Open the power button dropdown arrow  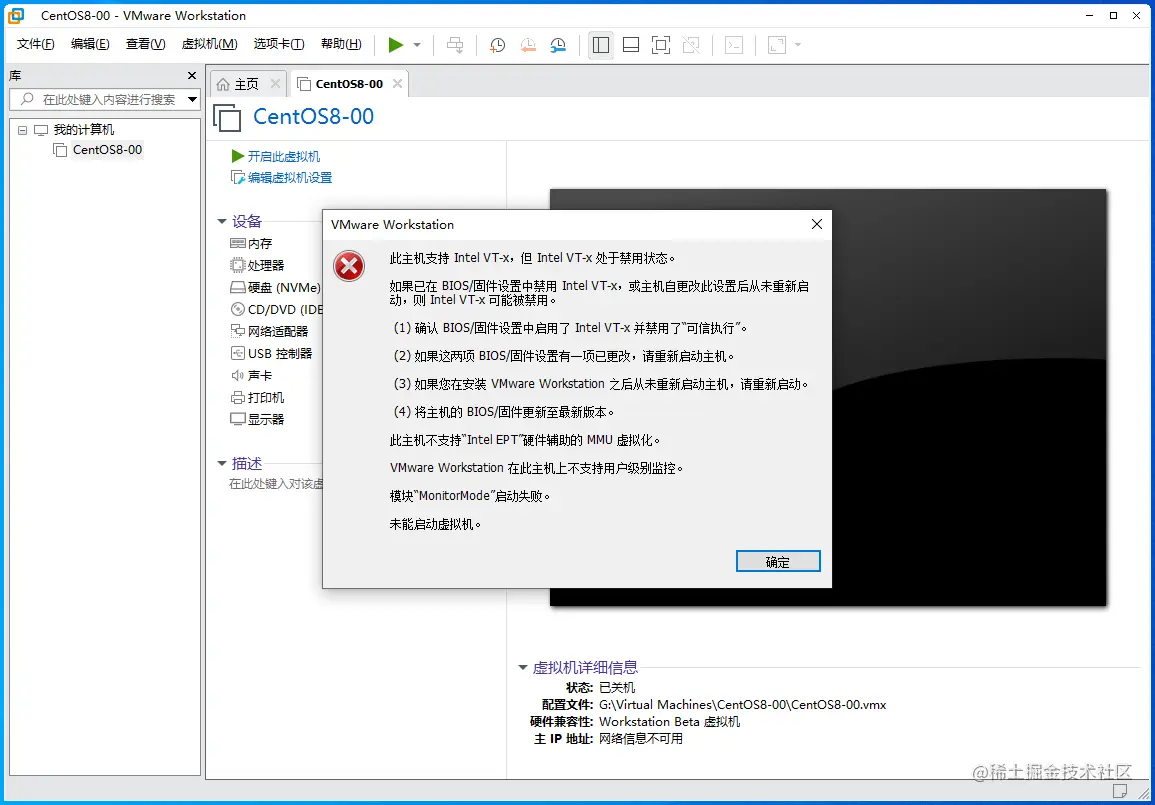414,45
